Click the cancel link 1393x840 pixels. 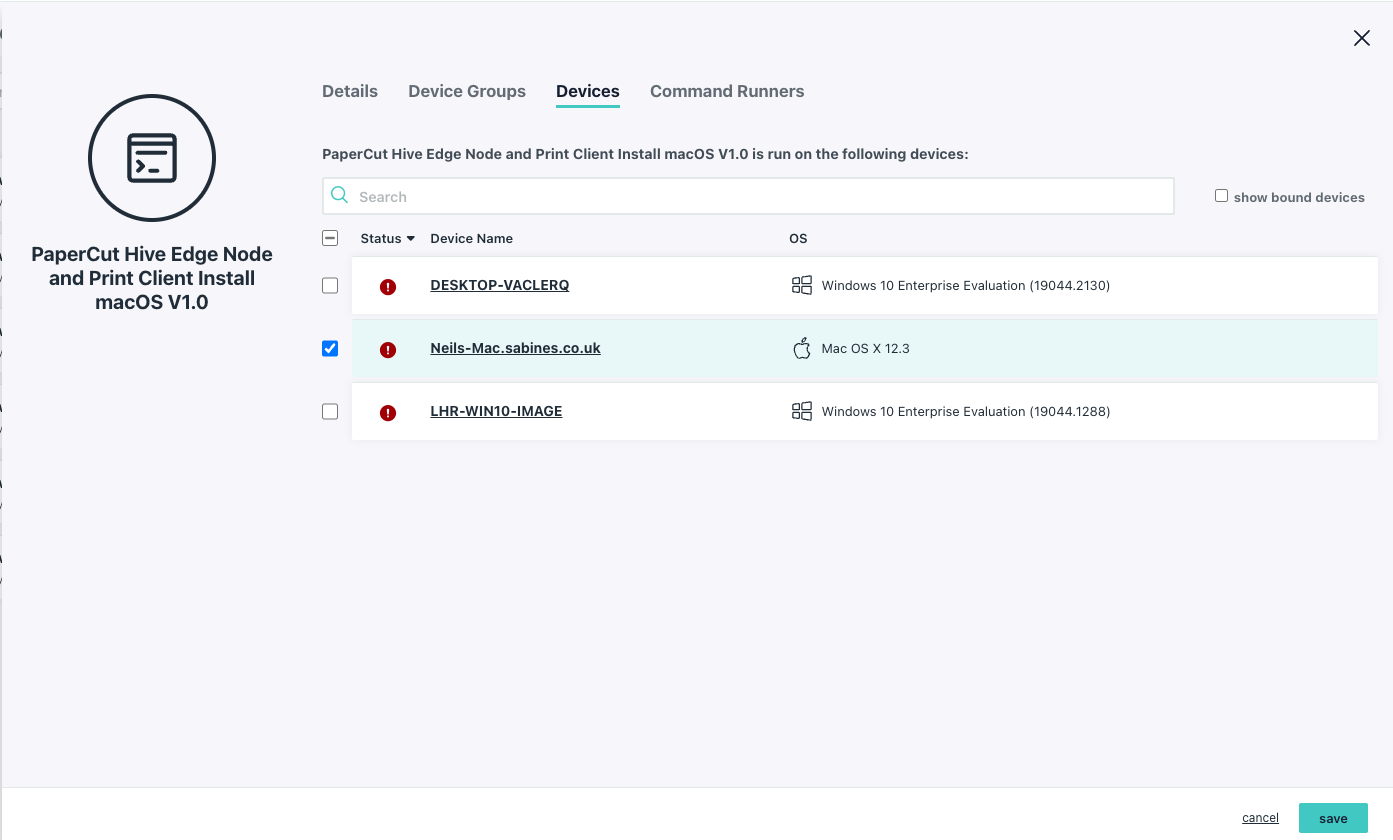click(1260, 818)
